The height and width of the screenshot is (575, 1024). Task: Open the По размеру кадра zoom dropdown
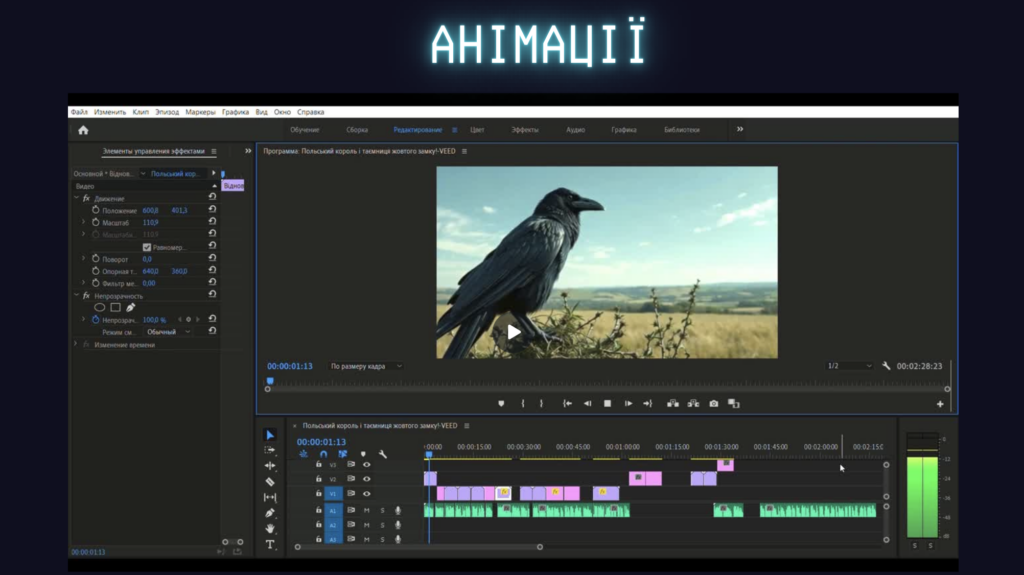click(366, 366)
